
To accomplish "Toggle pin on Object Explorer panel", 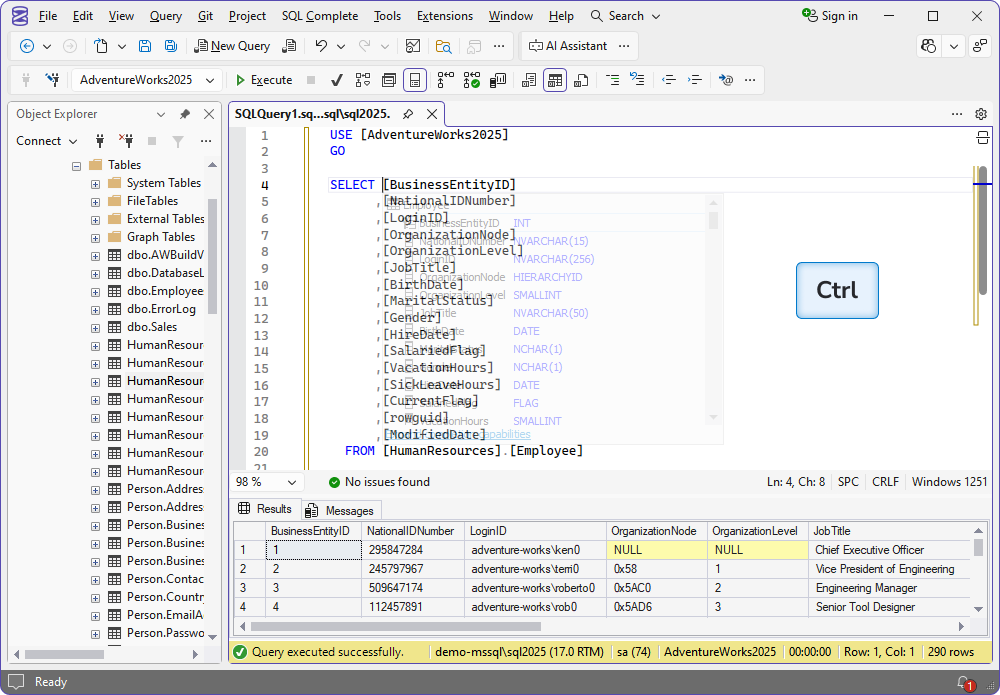I will click(185, 114).
